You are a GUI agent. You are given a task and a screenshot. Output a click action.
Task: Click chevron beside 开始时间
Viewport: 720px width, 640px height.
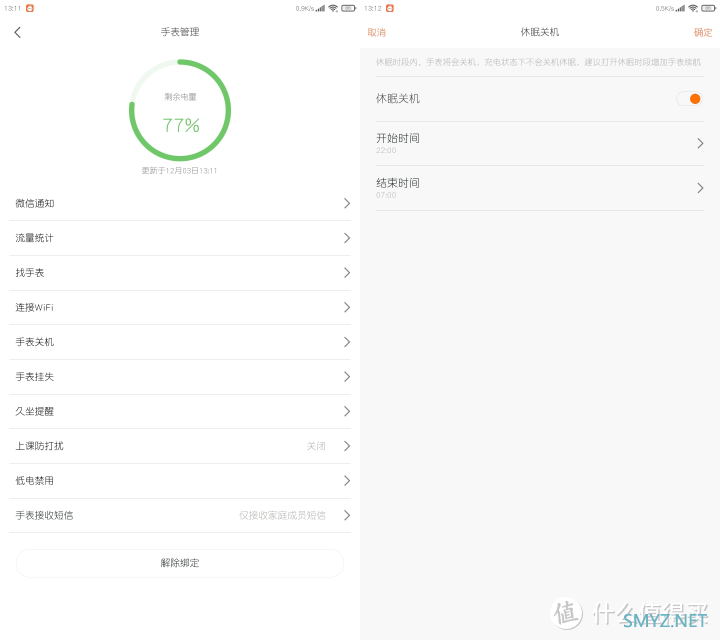coord(700,143)
